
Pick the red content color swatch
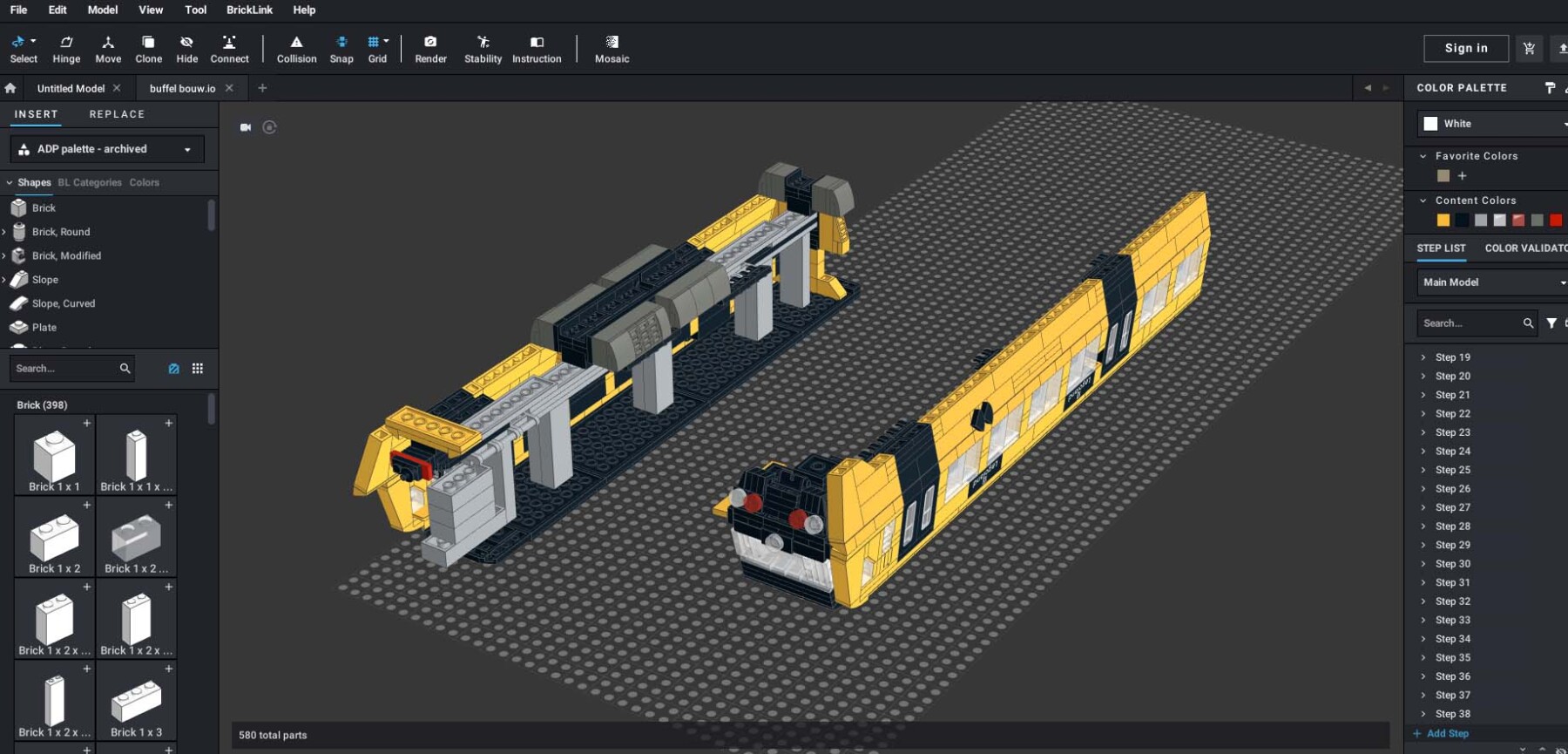[x=1556, y=221]
